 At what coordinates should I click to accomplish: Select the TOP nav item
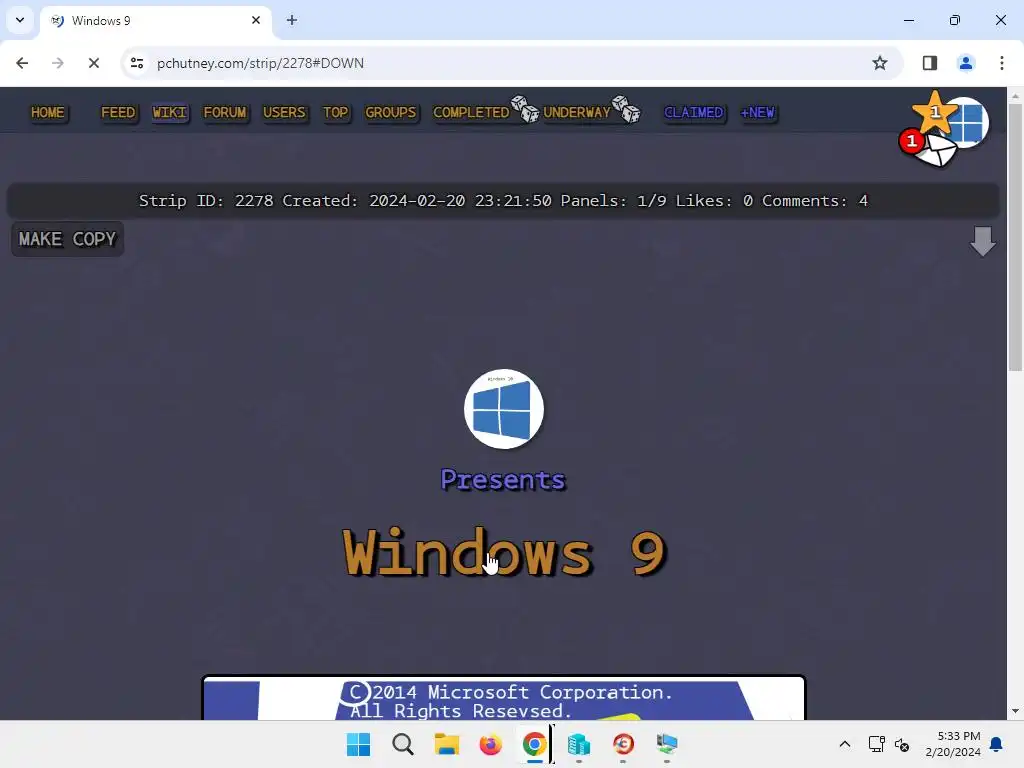[336, 112]
